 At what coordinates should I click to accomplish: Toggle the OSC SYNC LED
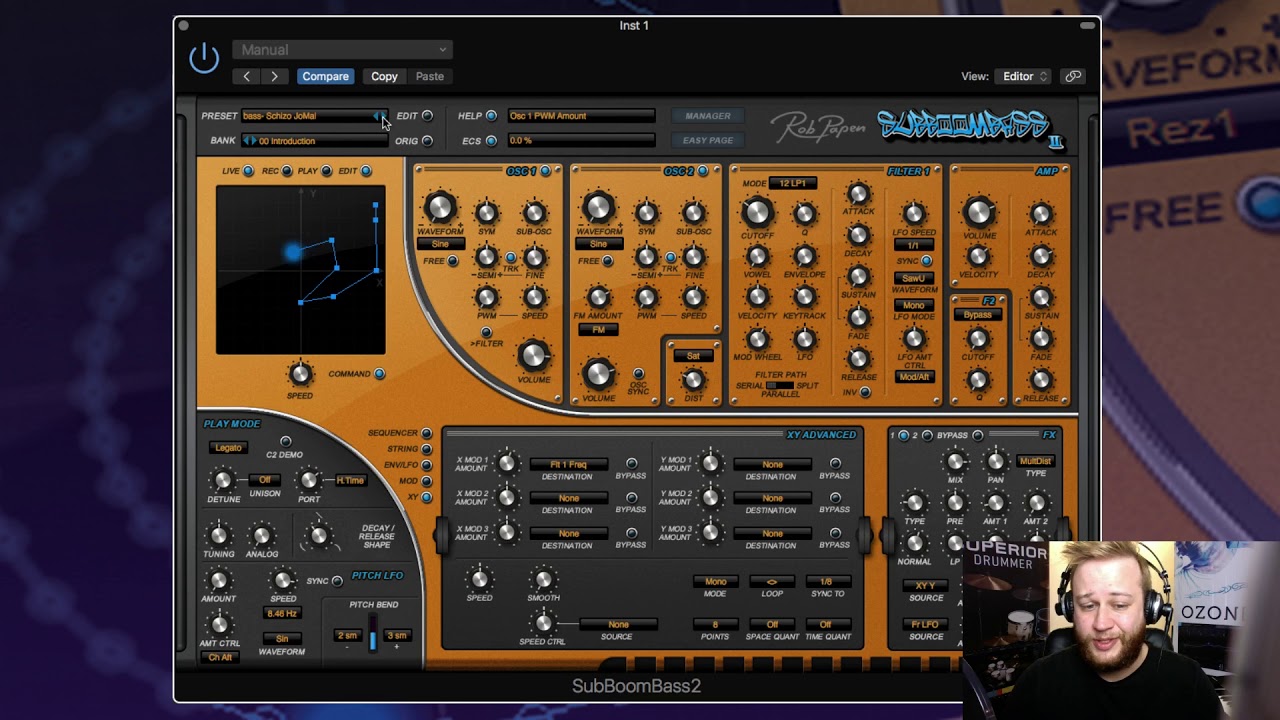coord(638,374)
